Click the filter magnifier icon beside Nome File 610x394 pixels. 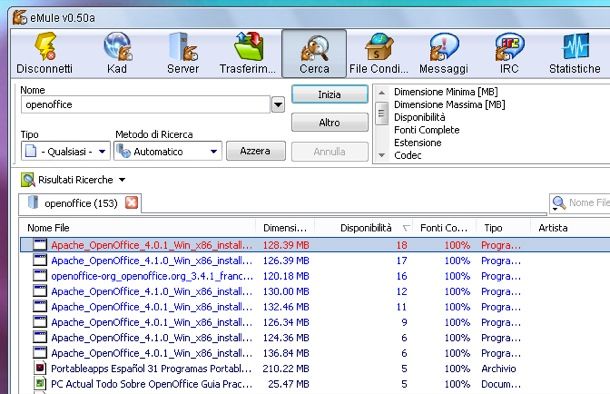[x=559, y=201]
